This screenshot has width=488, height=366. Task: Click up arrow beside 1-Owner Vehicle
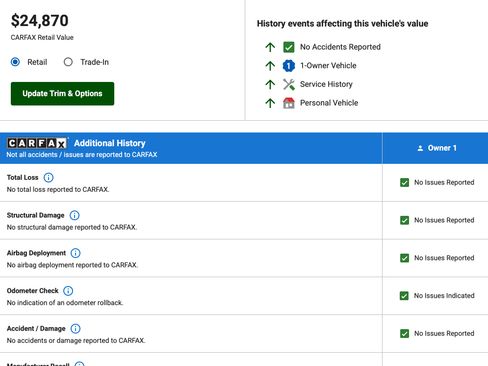270,66
